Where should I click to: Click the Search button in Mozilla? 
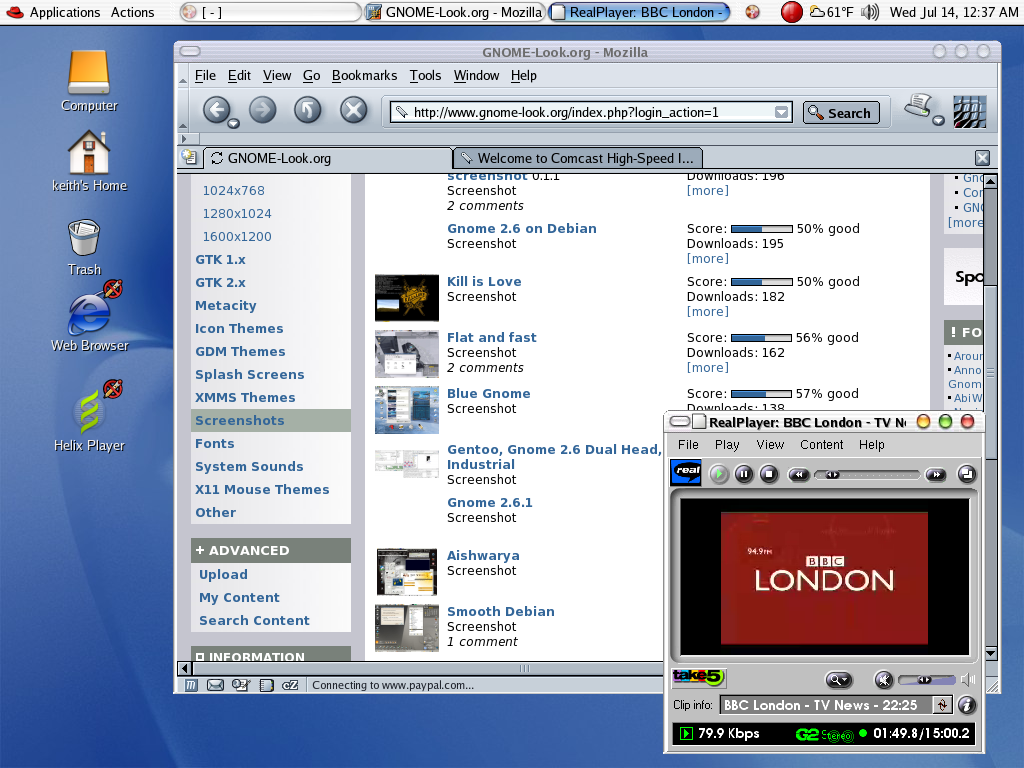click(x=841, y=112)
